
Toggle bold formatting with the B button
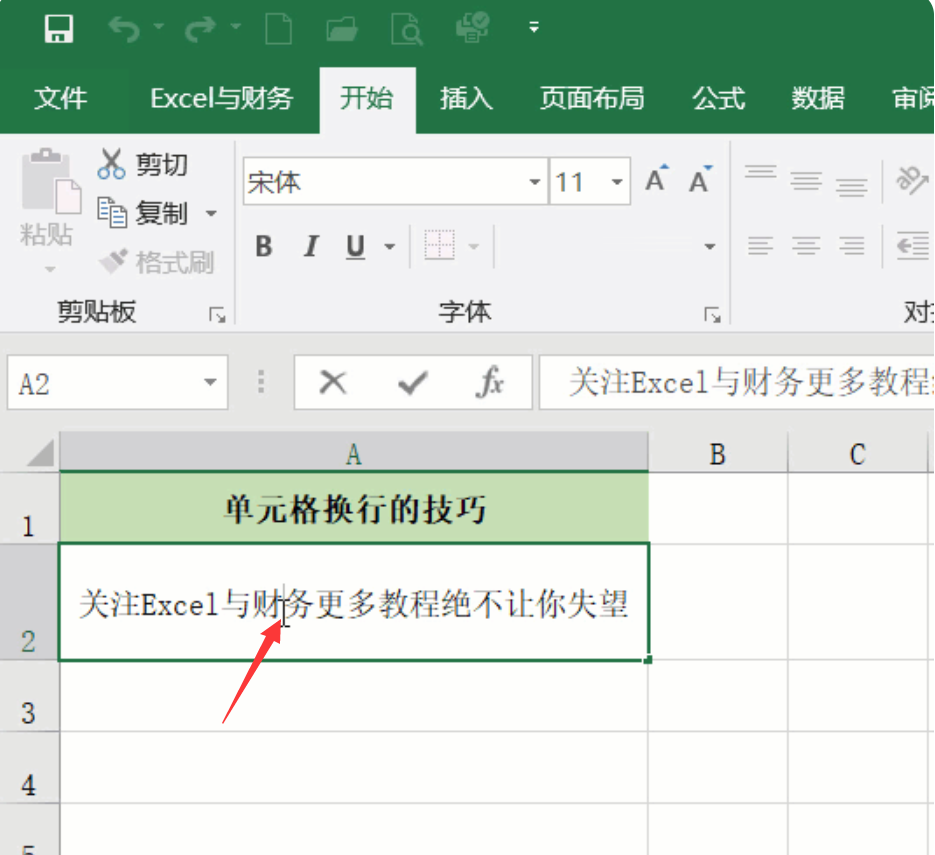pos(263,246)
